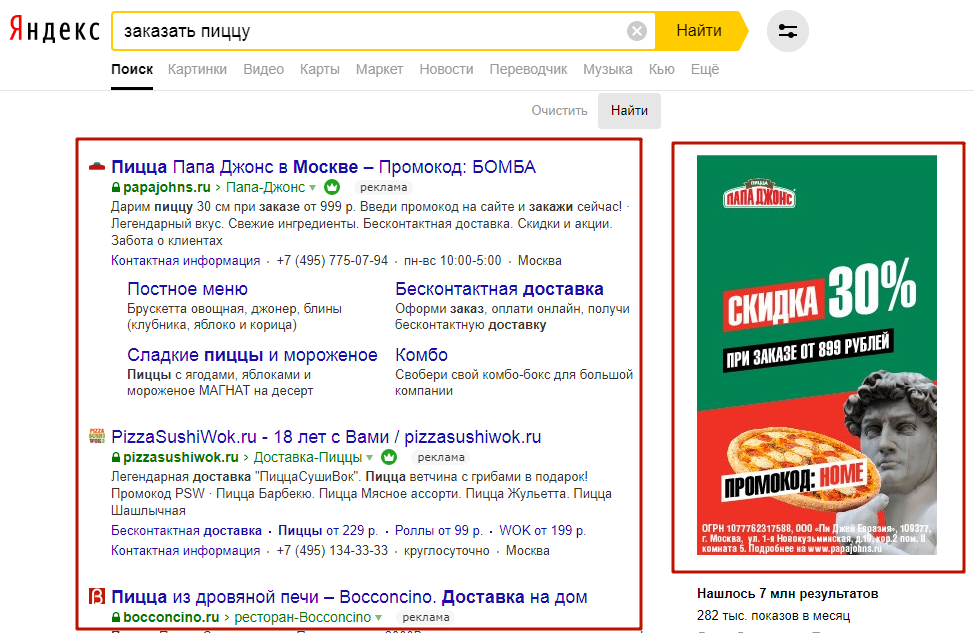The height and width of the screenshot is (633, 974).
Task: Open the Бесконтактная доставка large sitelink
Action: [x=499, y=289]
